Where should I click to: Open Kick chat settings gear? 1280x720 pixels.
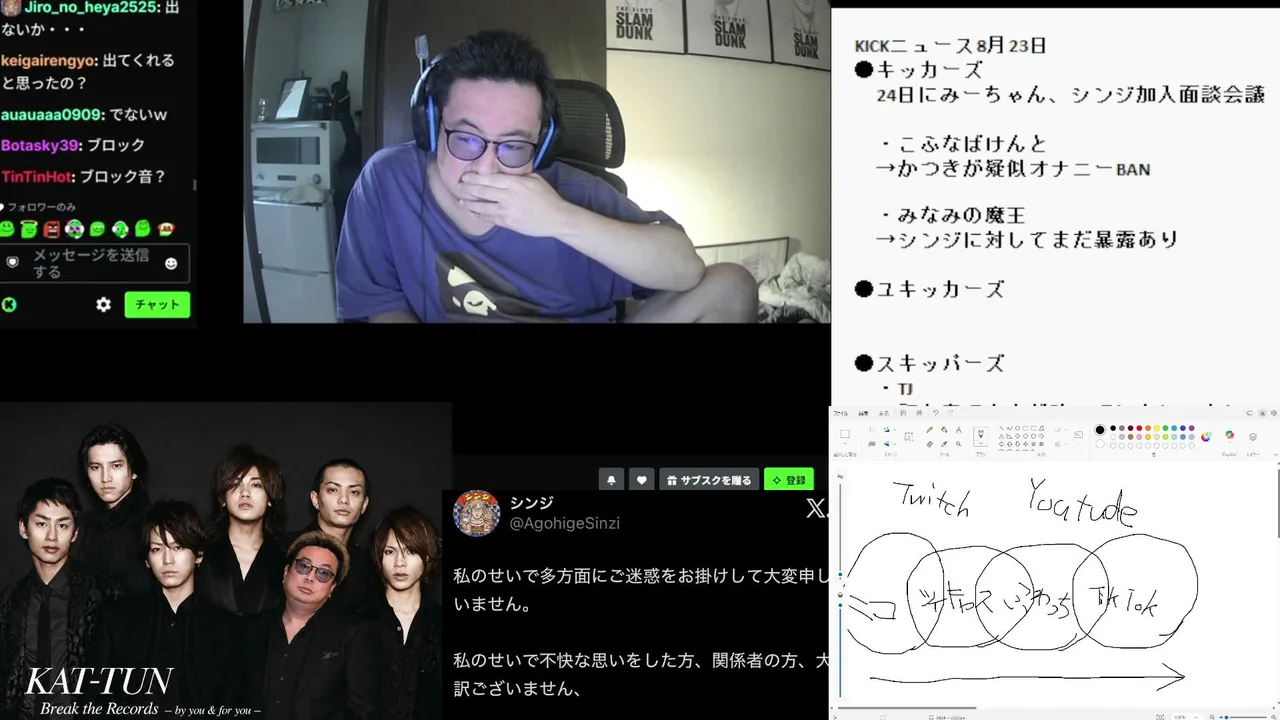coord(104,305)
